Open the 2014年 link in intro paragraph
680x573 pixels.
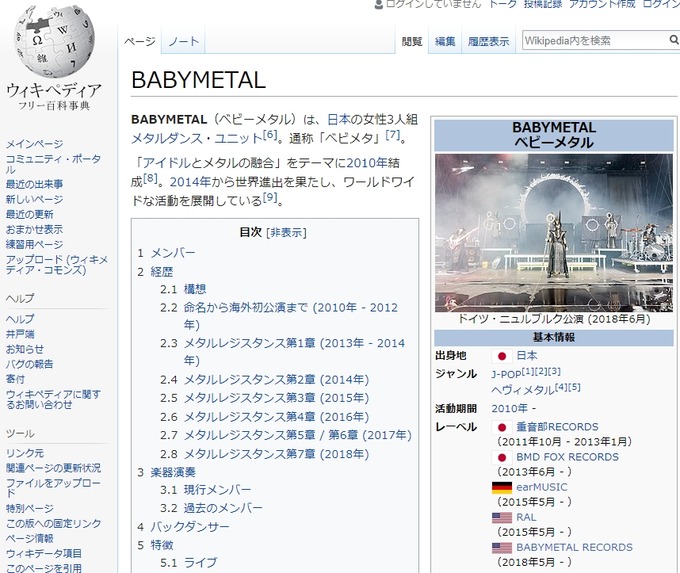tap(190, 182)
